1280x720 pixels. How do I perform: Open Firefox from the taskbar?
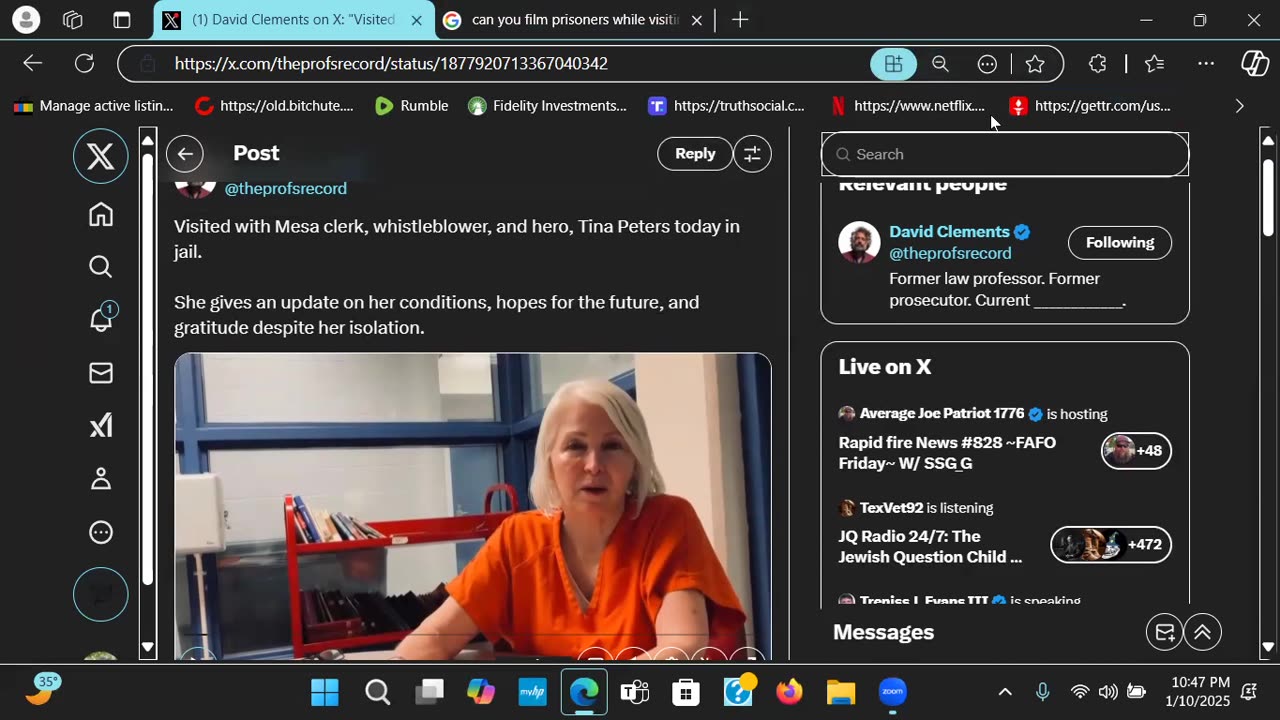point(789,692)
